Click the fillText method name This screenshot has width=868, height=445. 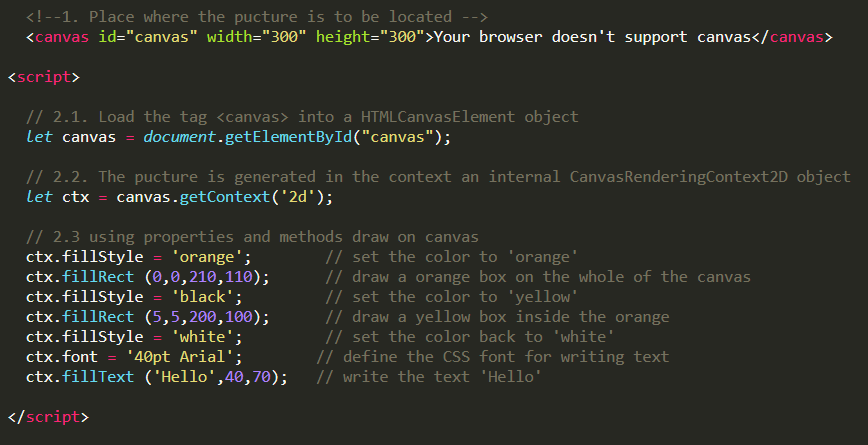(x=98, y=376)
